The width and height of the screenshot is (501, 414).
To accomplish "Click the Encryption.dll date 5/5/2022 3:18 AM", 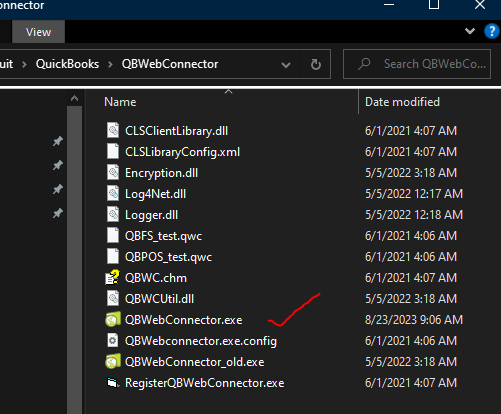I will 411,173.
